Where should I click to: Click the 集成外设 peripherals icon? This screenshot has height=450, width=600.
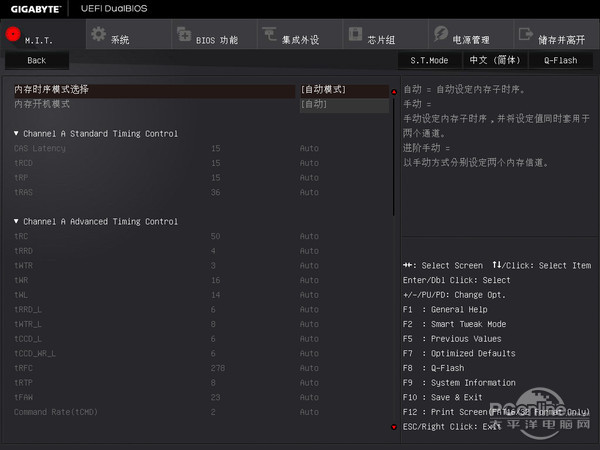coord(268,34)
